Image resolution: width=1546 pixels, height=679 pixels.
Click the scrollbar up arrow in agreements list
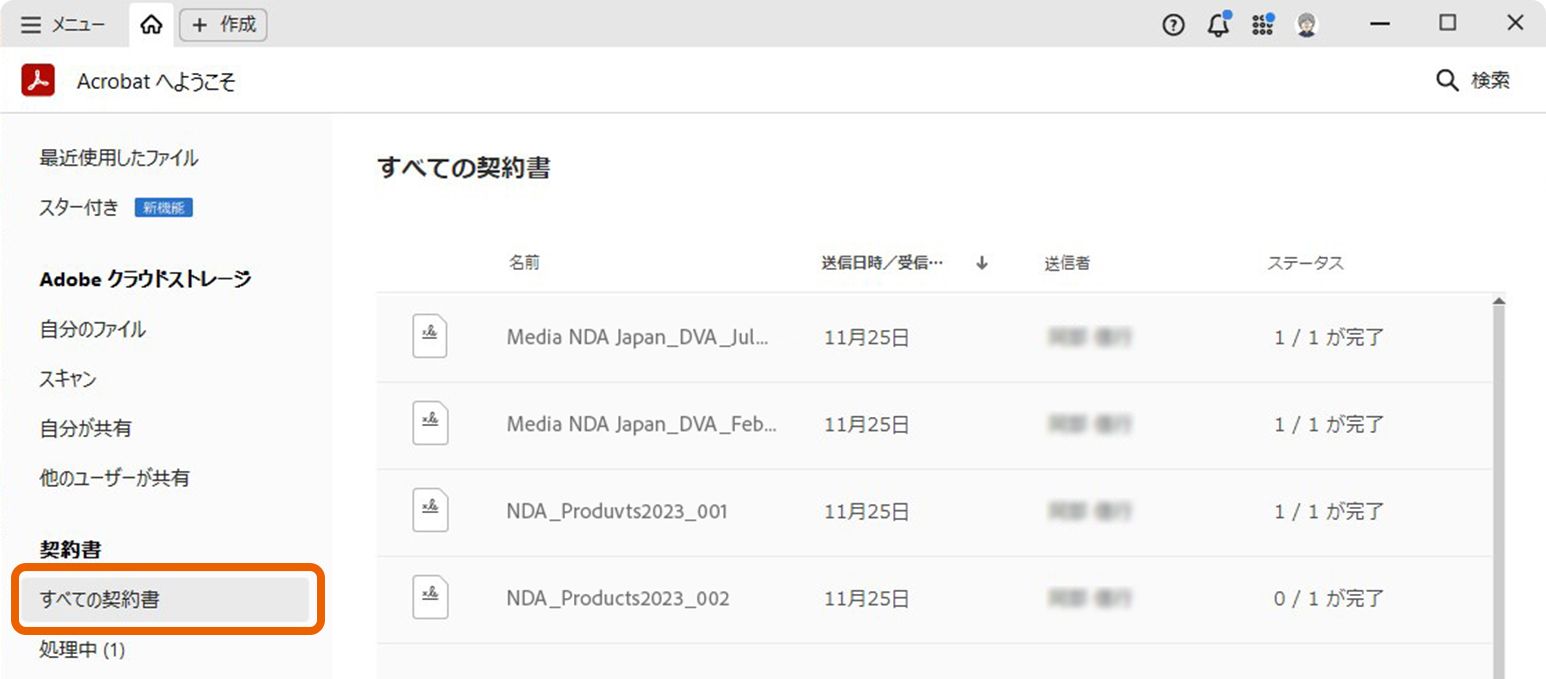coord(1498,301)
